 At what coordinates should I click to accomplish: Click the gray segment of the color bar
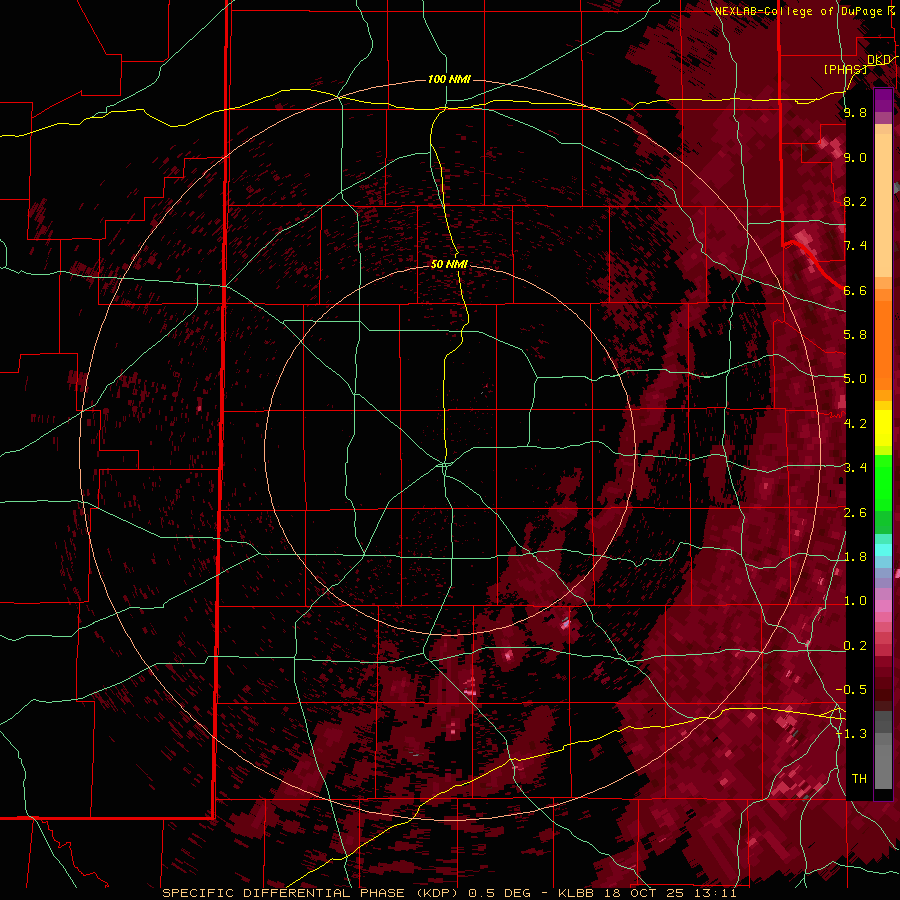883,749
